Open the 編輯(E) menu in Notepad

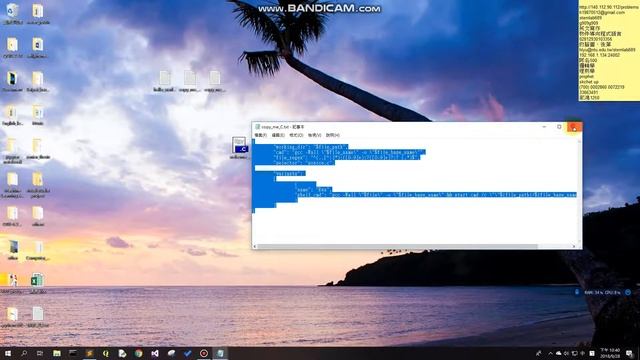coord(278,135)
